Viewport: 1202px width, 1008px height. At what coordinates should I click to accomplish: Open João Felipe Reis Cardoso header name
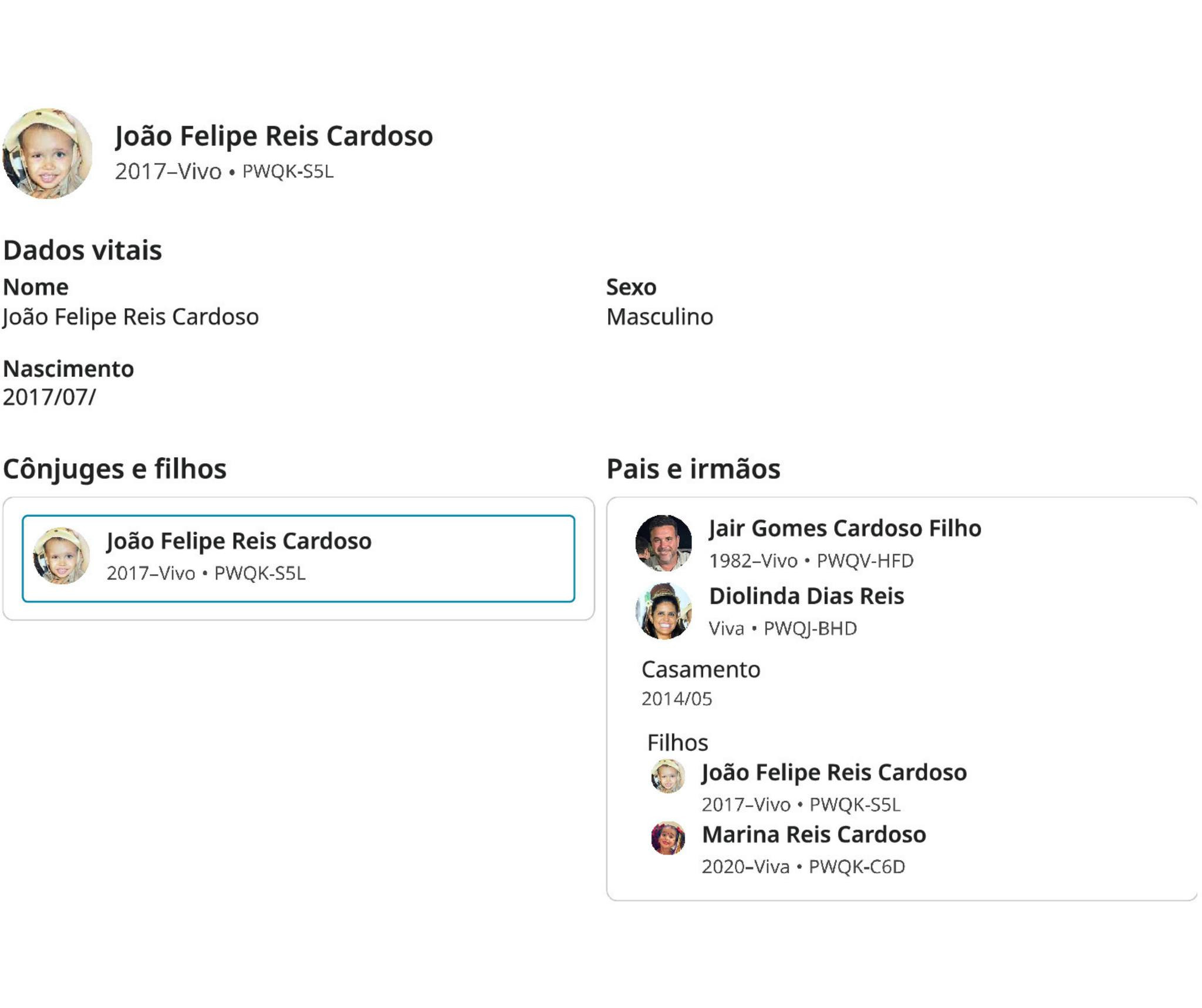tap(274, 136)
